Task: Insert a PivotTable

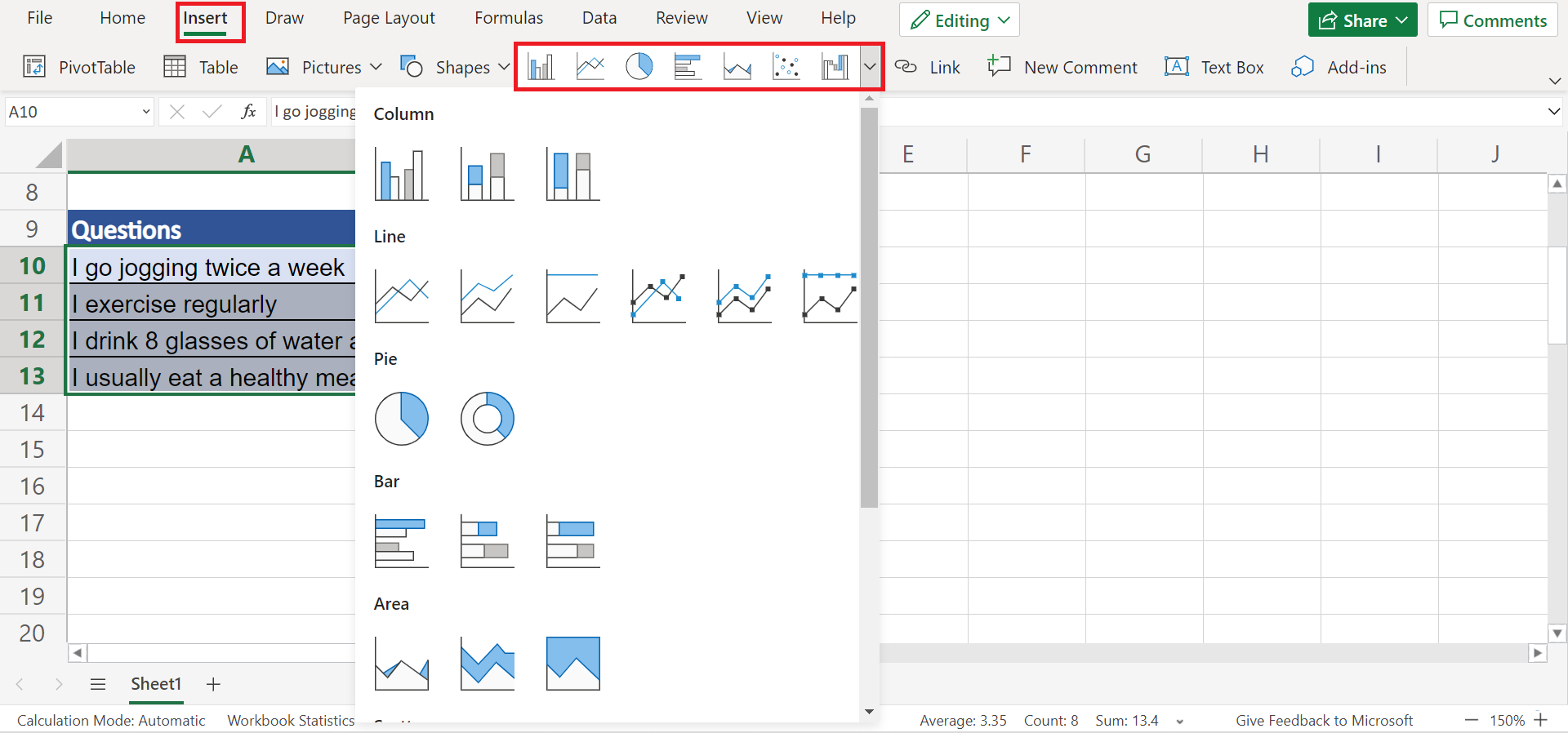Action: [x=79, y=67]
